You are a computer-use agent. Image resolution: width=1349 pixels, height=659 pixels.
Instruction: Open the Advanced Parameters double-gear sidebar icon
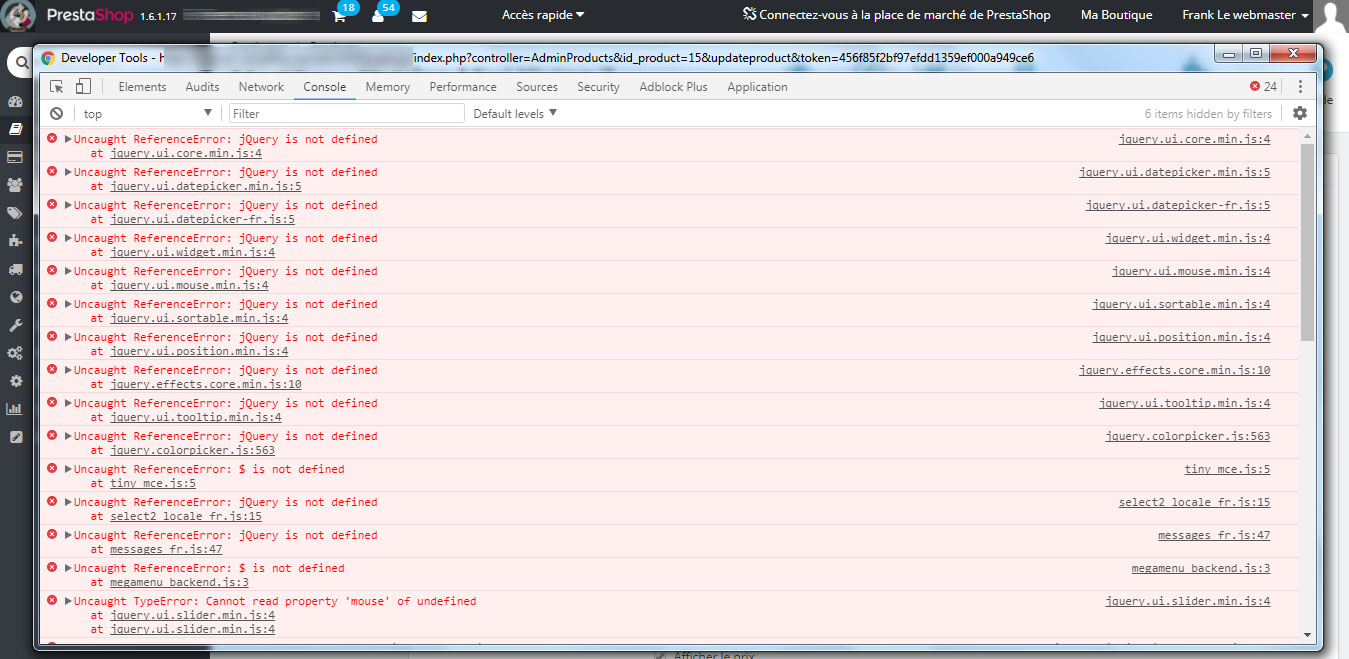tap(15, 353)
